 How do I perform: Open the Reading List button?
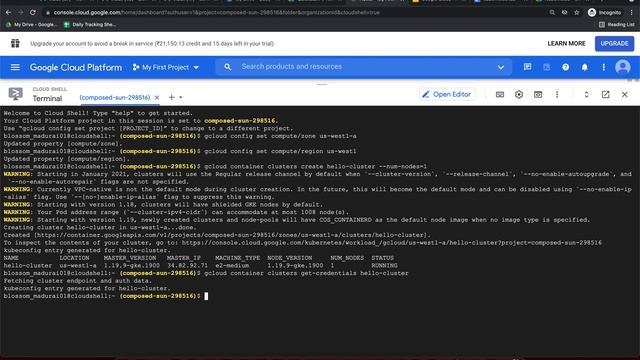pyautogui.click(x=616, y=24)
